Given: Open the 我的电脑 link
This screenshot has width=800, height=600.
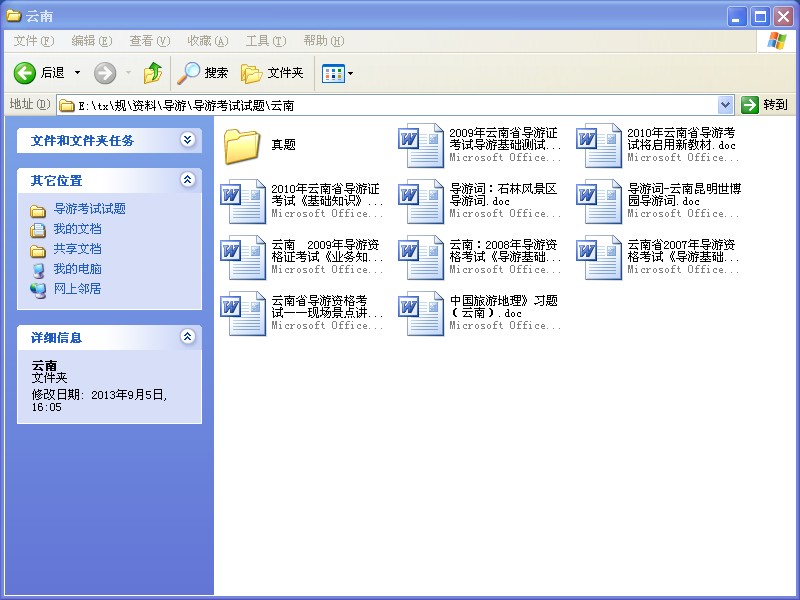Looking at the screenshot, I should (78, 268).
